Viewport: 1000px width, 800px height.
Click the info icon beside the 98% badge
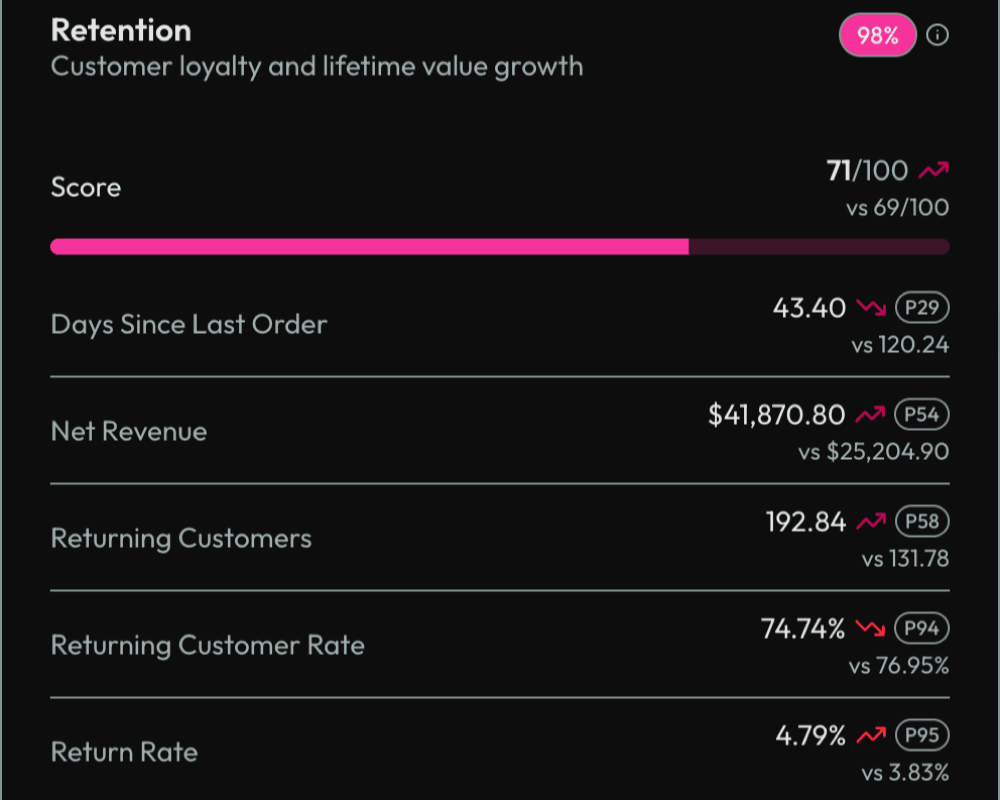coord(938,33)
